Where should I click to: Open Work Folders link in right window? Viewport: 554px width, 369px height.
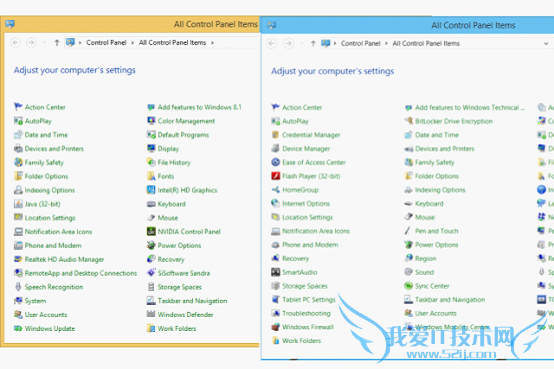[301, 340]
